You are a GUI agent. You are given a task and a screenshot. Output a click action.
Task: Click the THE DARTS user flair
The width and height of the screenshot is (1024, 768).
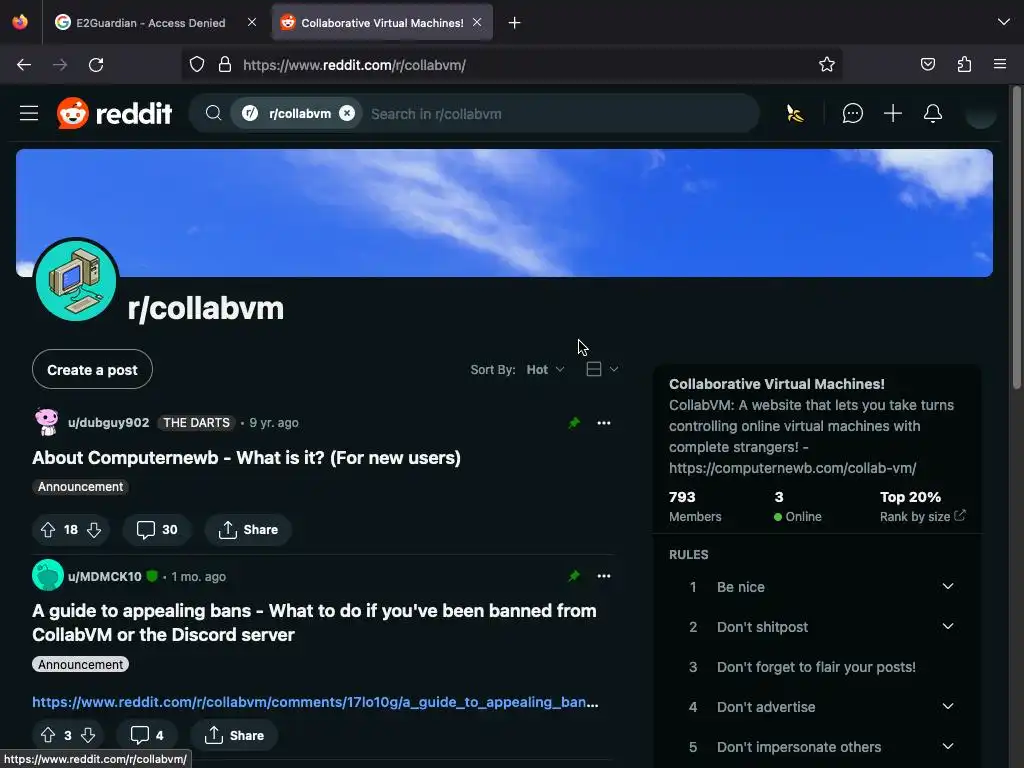pyautogui.click(x=196, y=423)
